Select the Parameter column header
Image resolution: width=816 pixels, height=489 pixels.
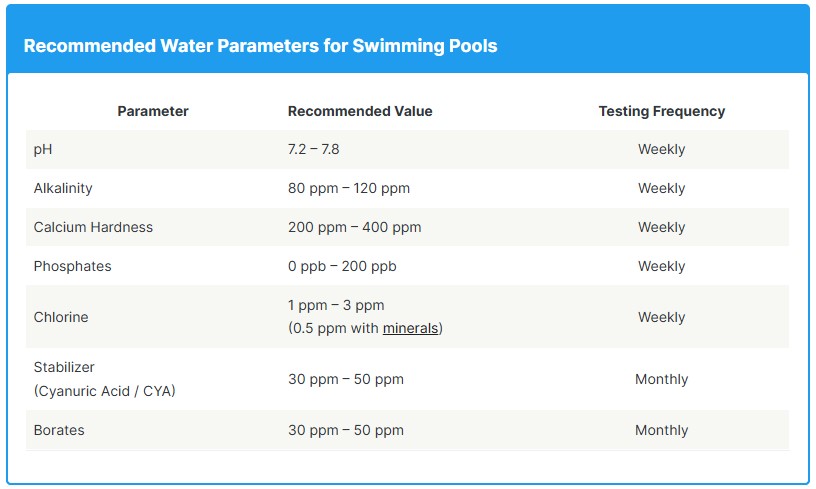(x=153, y=111)
